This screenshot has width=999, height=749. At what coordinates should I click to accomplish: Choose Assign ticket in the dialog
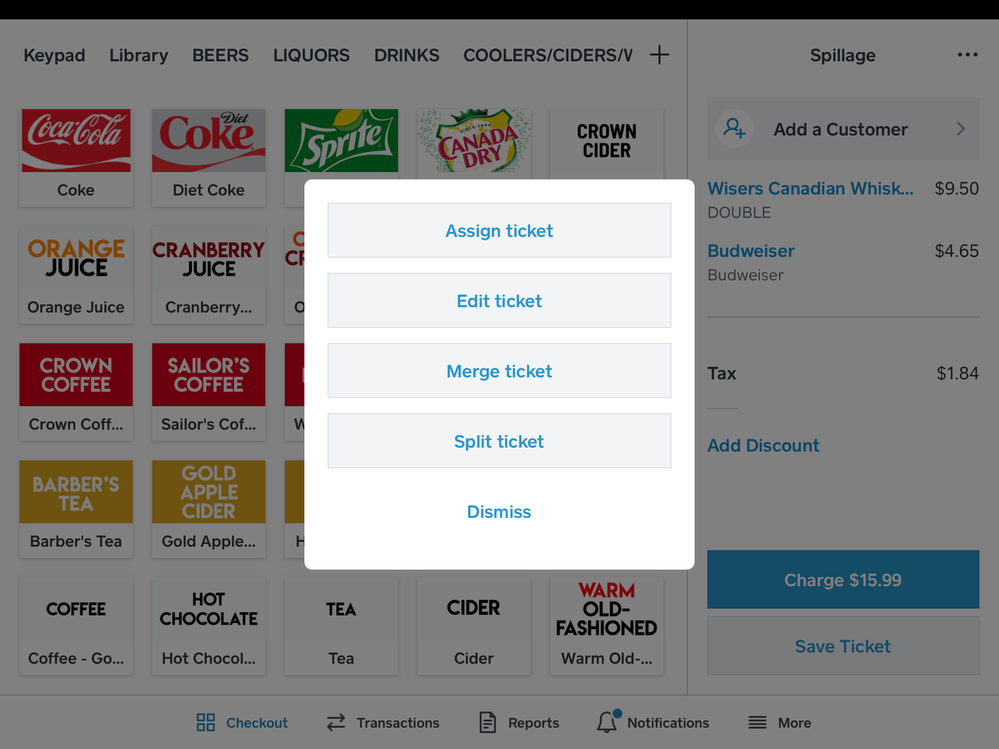click(x=499, y=230)
